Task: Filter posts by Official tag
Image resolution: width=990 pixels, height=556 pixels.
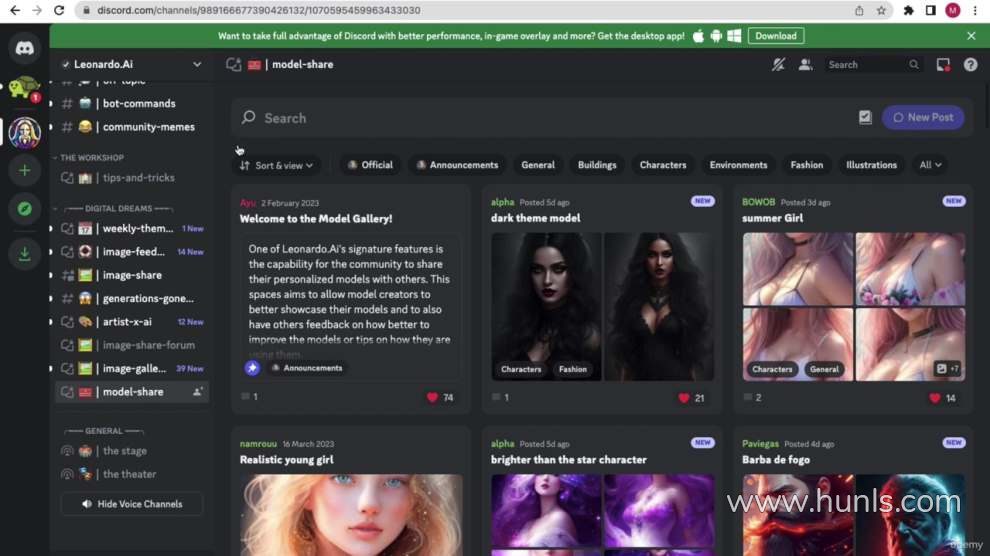Action: click(370, 165)
